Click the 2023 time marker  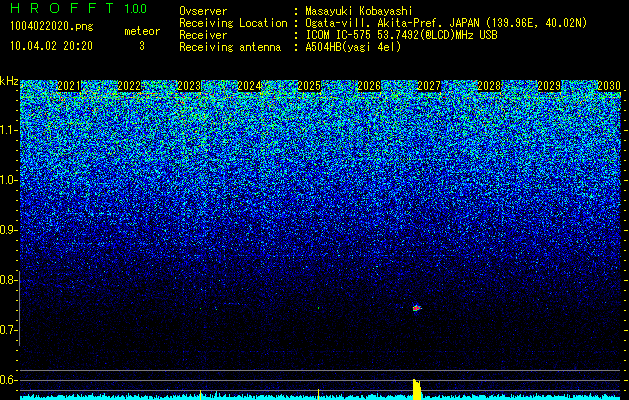pos(189,86)
